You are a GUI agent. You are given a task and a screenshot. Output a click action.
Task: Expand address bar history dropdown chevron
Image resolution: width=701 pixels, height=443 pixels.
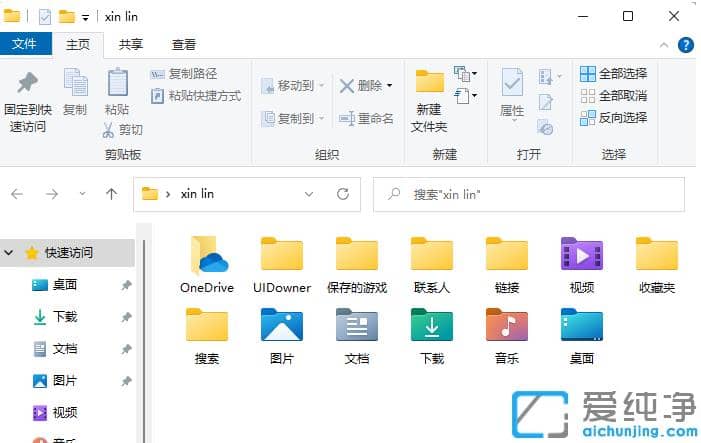[x=308, y=194]
